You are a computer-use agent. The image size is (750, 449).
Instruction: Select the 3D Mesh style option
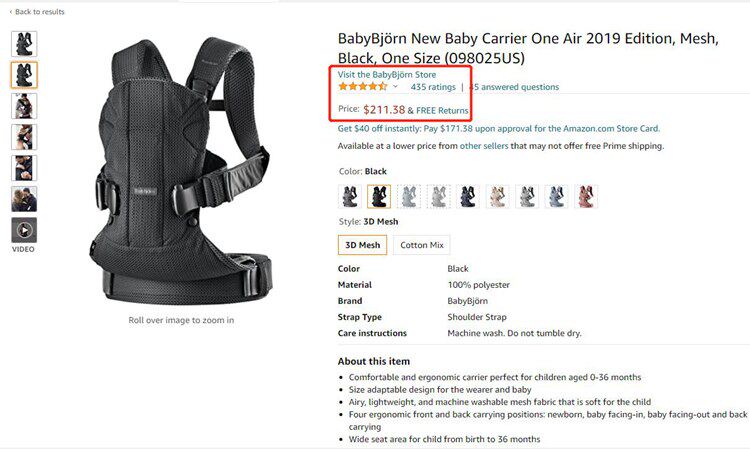point(363,245)
